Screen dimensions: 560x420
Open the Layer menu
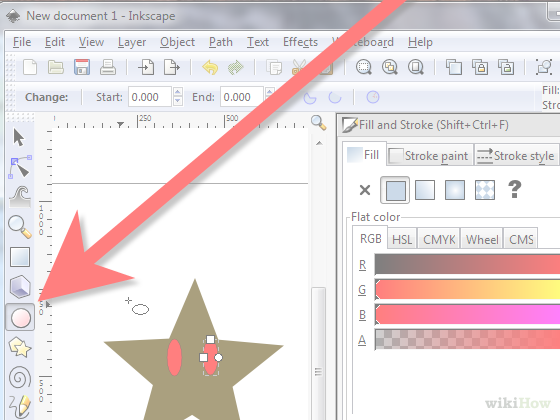132,42
